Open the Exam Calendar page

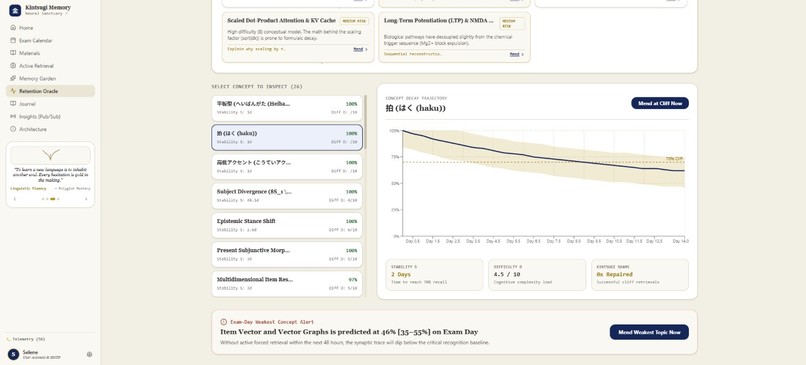[x=50, y=40]
